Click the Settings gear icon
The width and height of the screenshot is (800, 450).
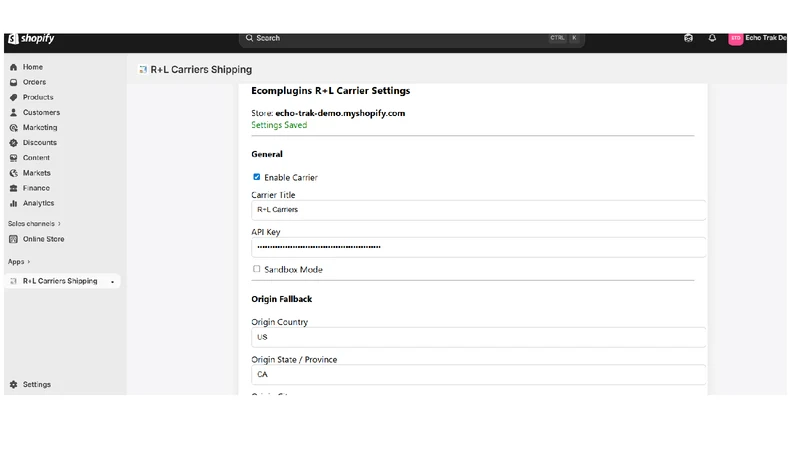[13, 385]
